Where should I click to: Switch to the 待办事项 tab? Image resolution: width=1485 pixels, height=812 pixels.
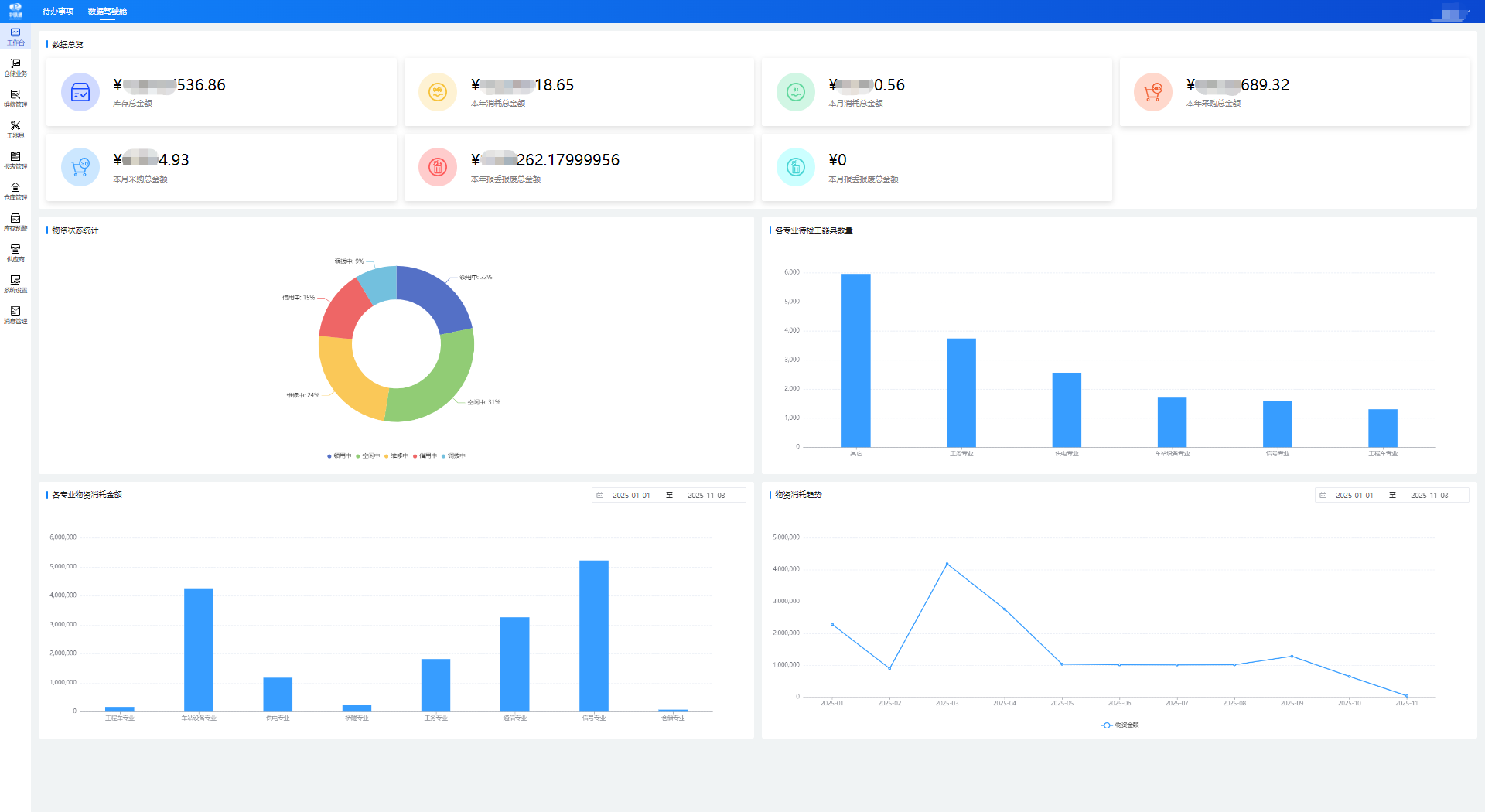[x=58, y=12]
